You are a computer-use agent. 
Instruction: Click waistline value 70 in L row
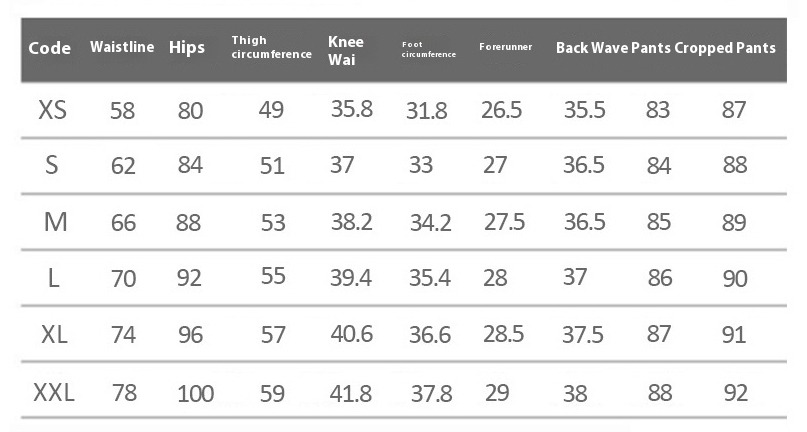123,279
